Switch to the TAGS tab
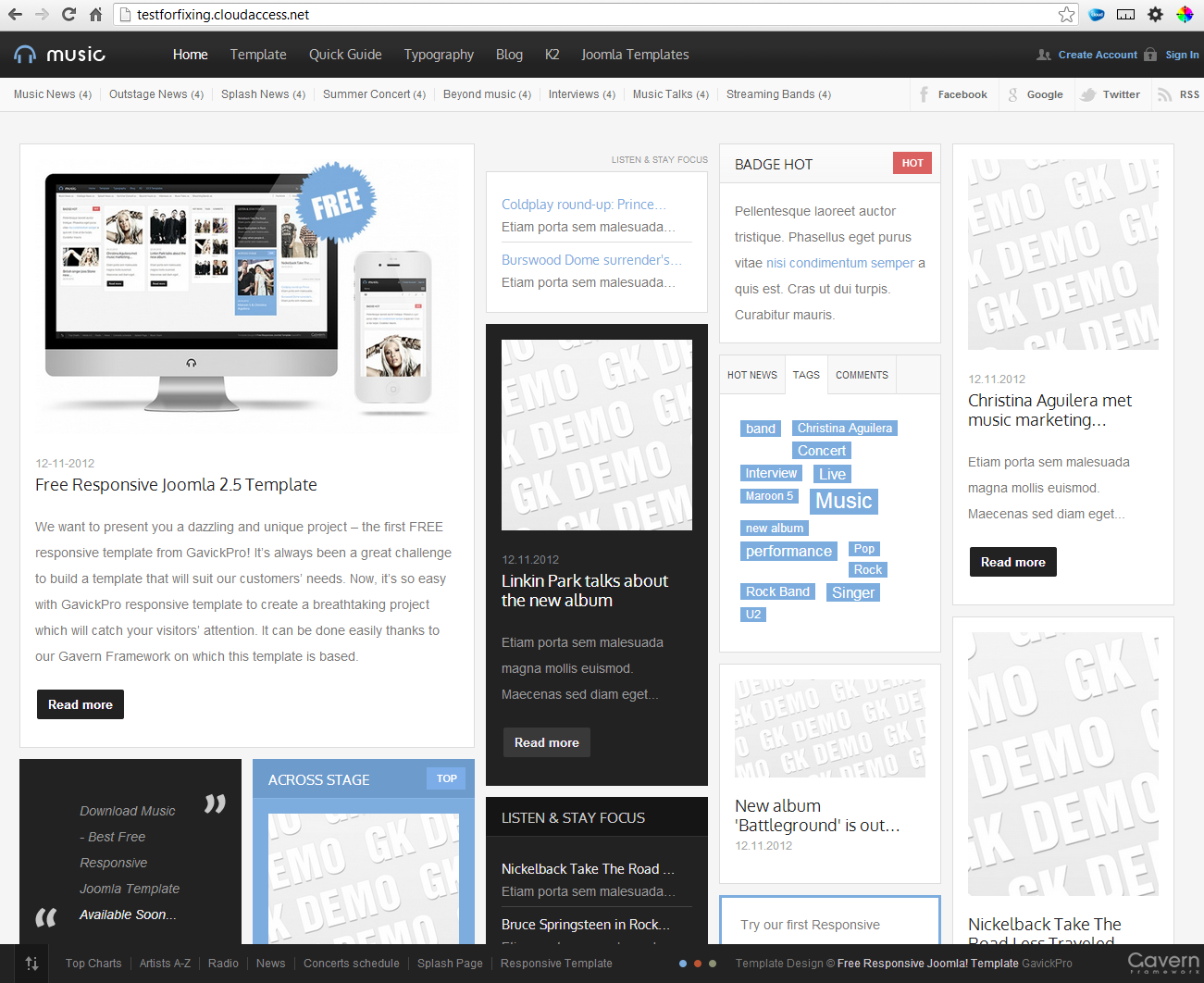The height and width of the screenshot is (983, 1204). click(x=806, y=375)
